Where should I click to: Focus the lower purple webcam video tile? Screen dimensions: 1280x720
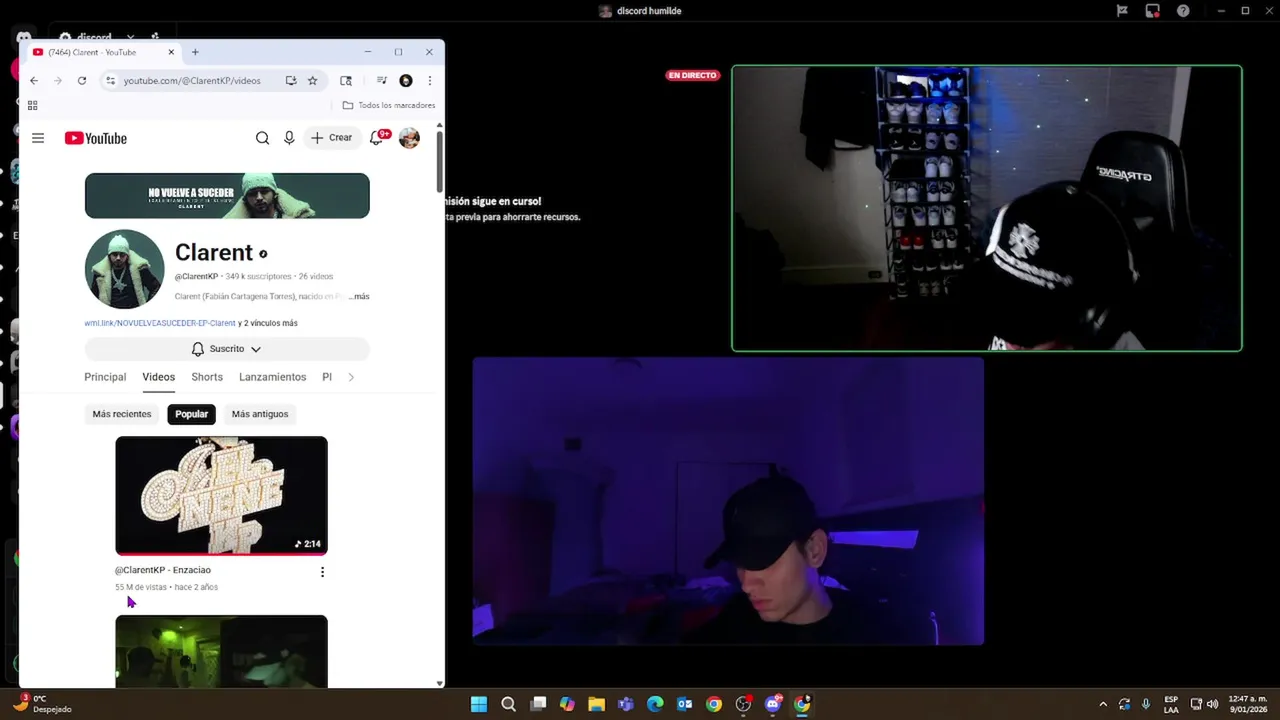coord(728,501)
